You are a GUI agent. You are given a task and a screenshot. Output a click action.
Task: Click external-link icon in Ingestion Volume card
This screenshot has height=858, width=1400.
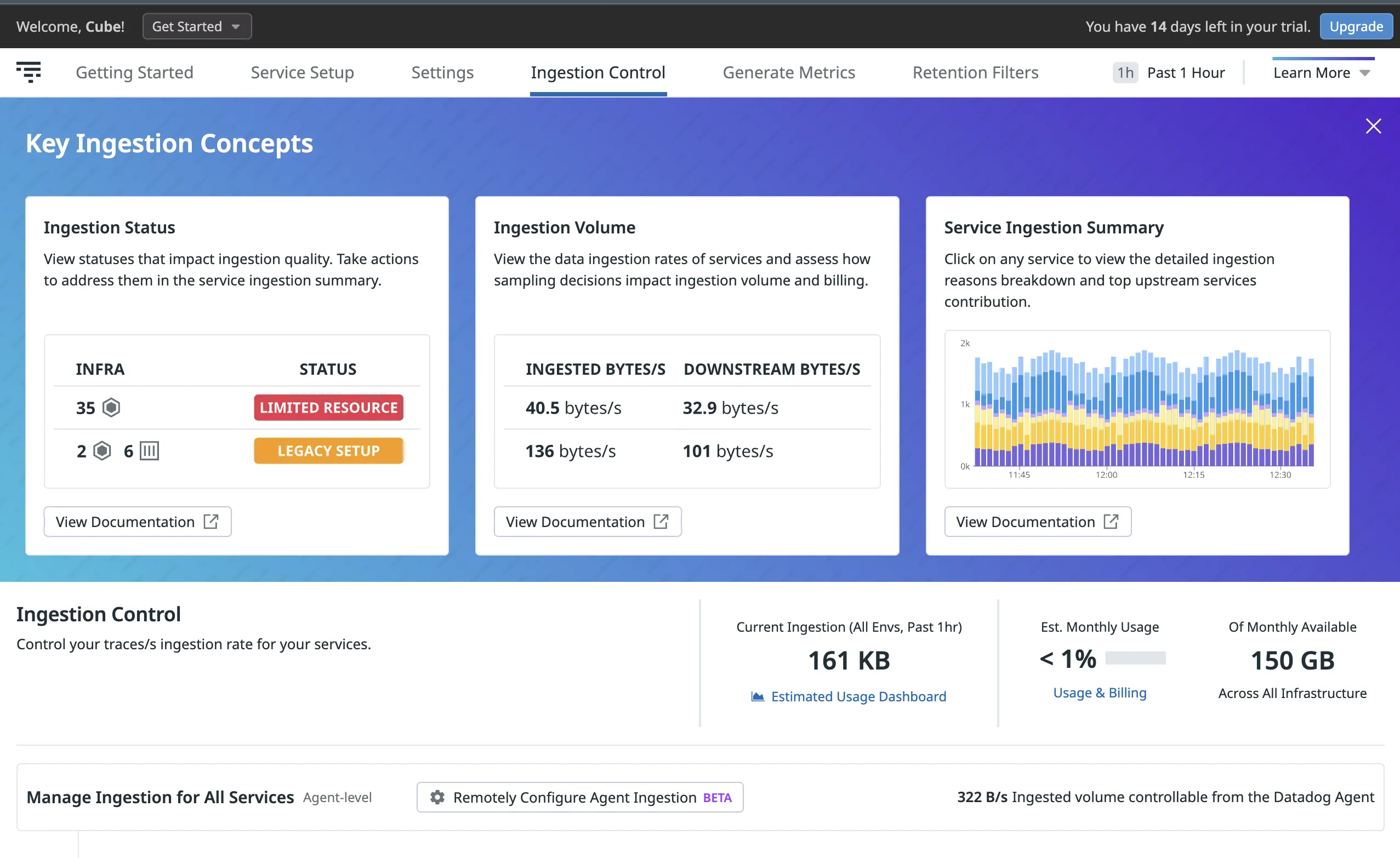661,521
